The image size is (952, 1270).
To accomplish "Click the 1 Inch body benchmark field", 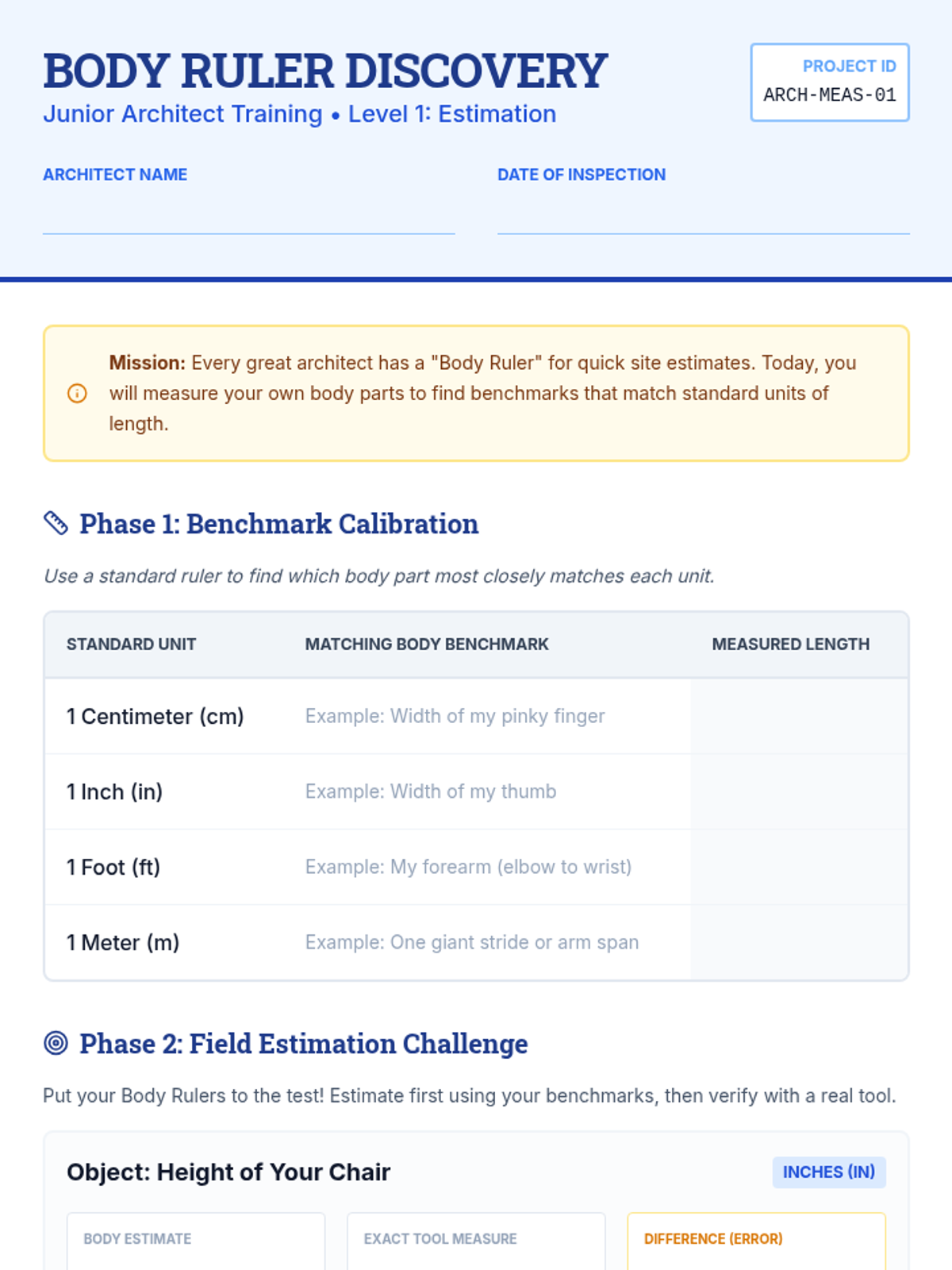I will pos(484,791).
